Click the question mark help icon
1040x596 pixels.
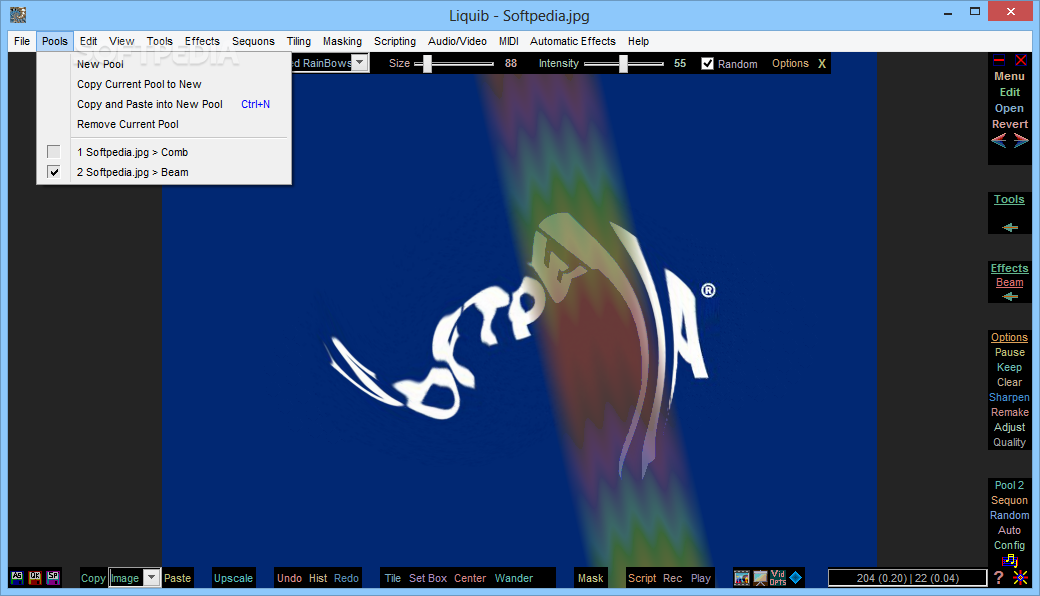pos(999,577)
